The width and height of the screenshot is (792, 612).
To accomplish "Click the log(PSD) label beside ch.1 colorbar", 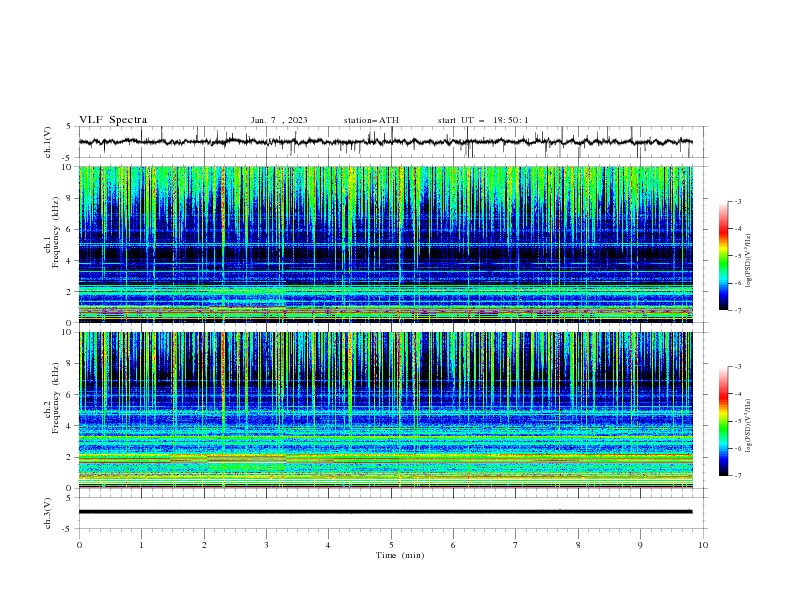I will click(x=748, y=261).
